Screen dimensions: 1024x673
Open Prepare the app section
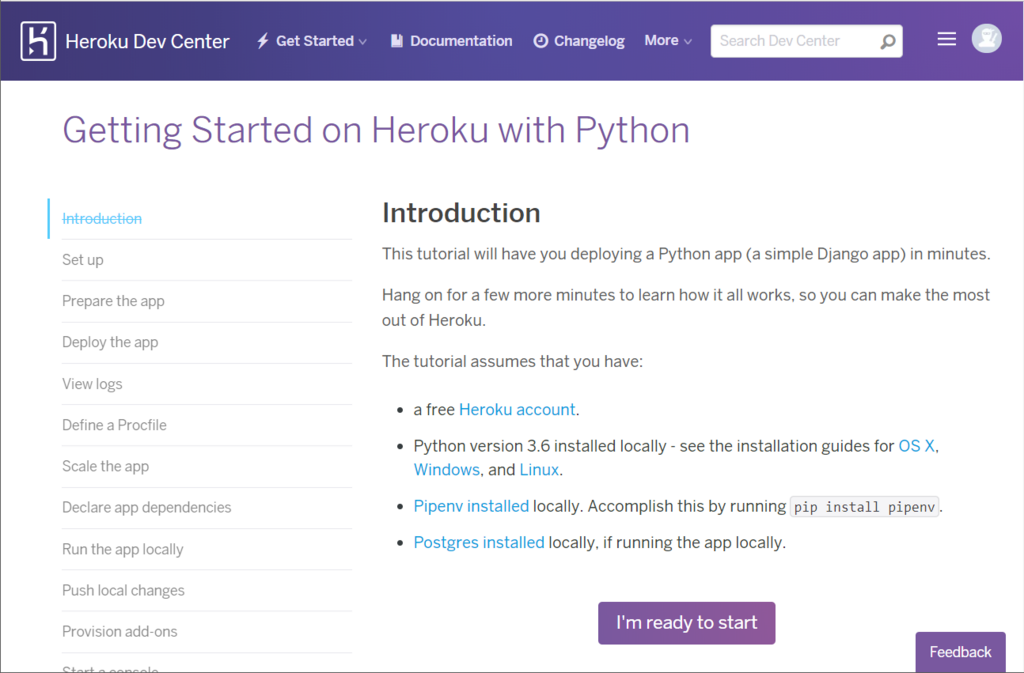(x=113, y=301)
